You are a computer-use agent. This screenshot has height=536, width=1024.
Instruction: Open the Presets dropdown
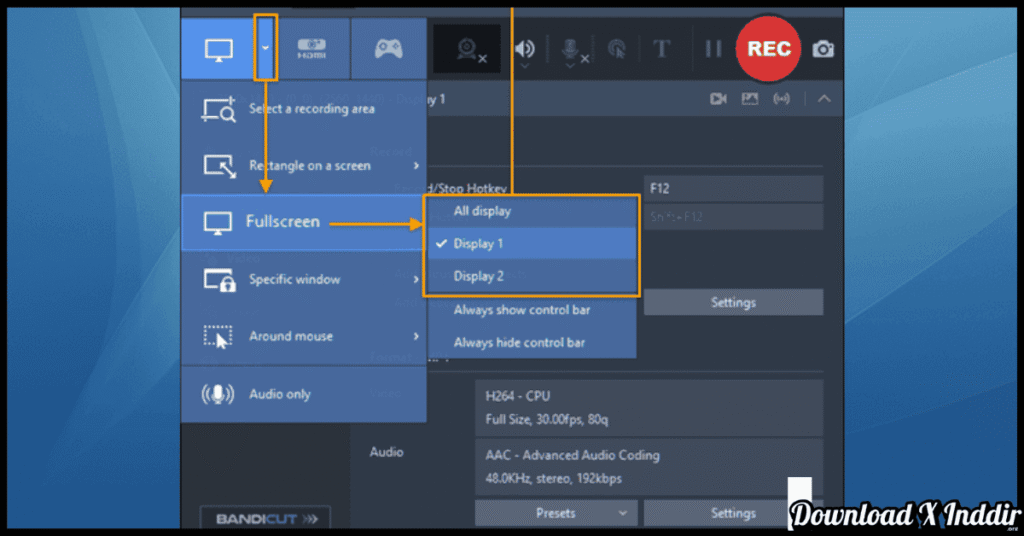tap(556, 513)
